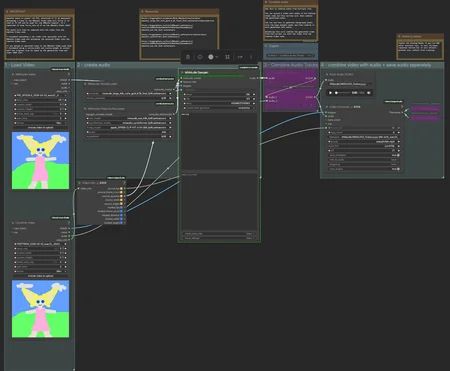The width and height of the screenshot is (450, 371).
Task: Expand the color chevron beside the color circle
Action: coord(217,57)
